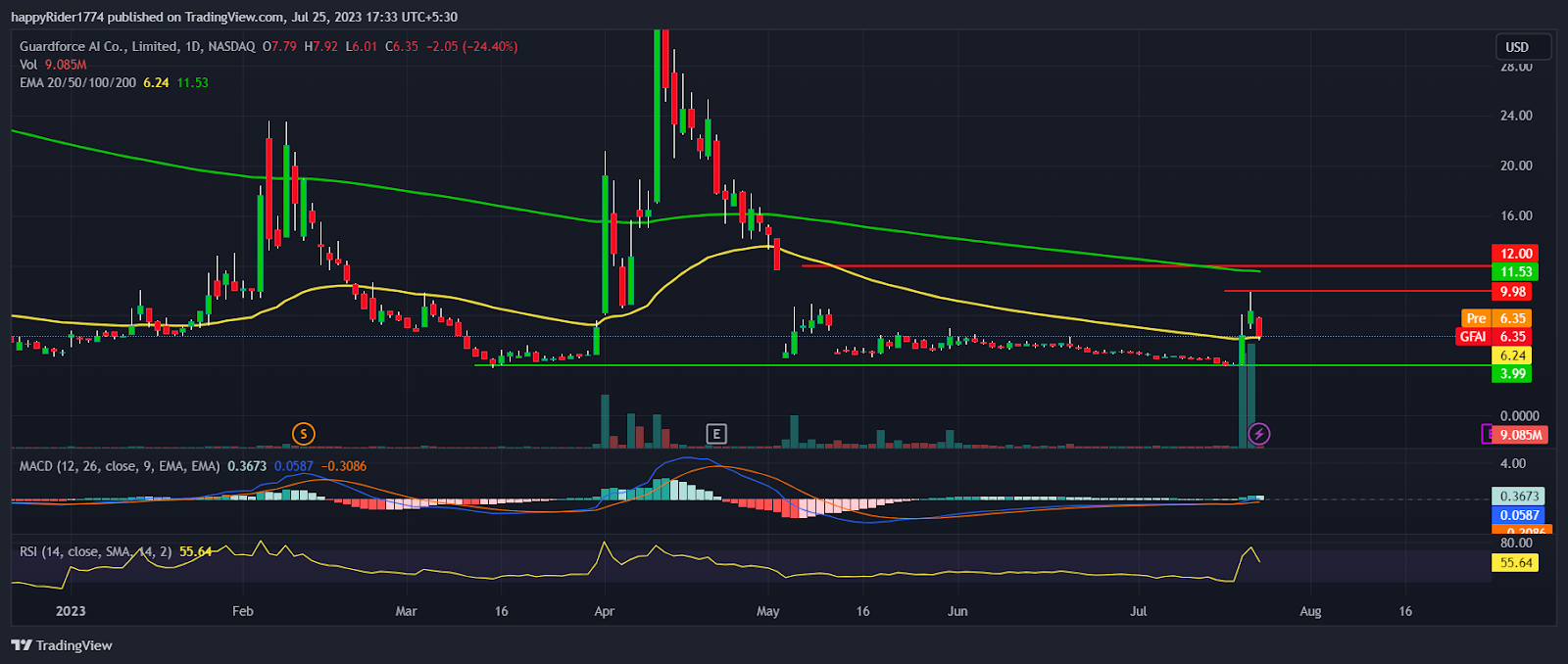
Task: Click the orange S split marker icon
Action: click(x=304, y=434)
